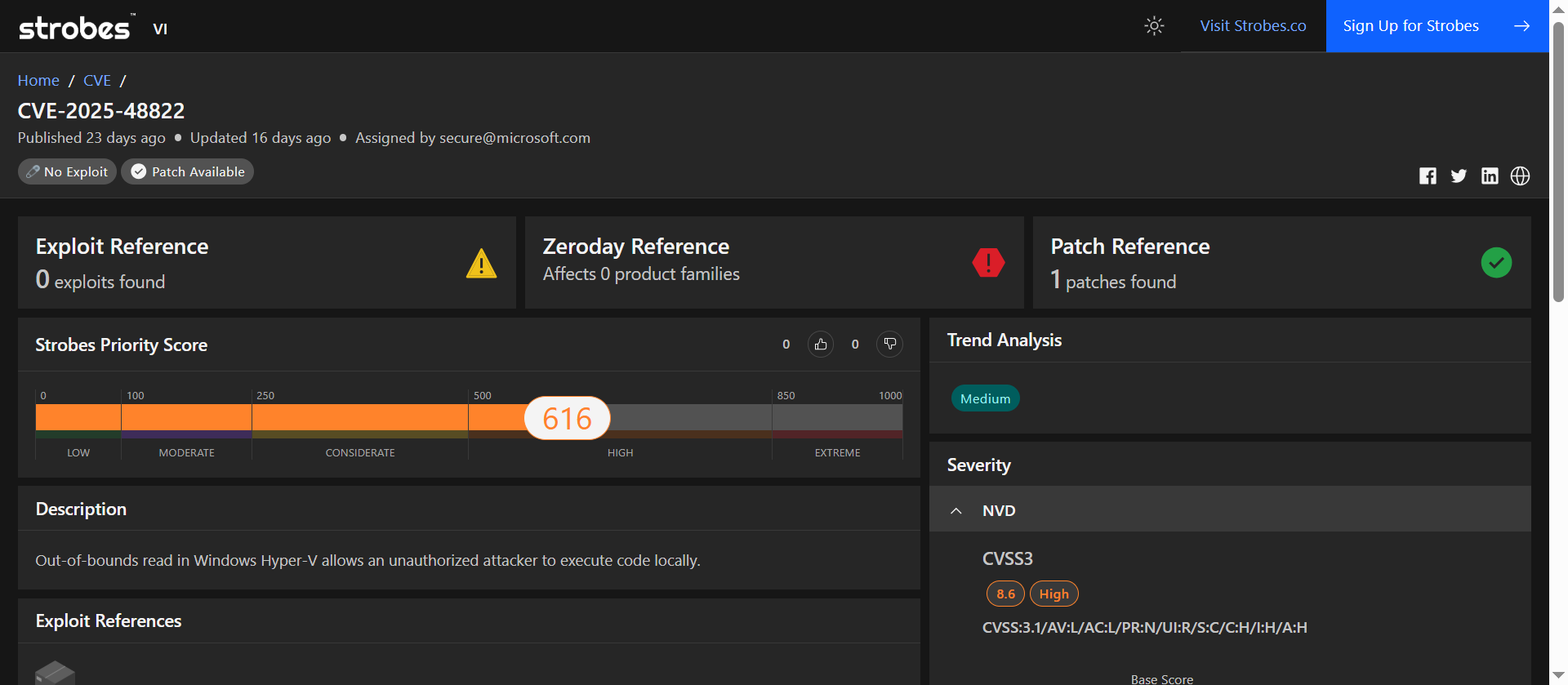
Task: Click the LOW segment label of score bar
Action: click(78, 452)
